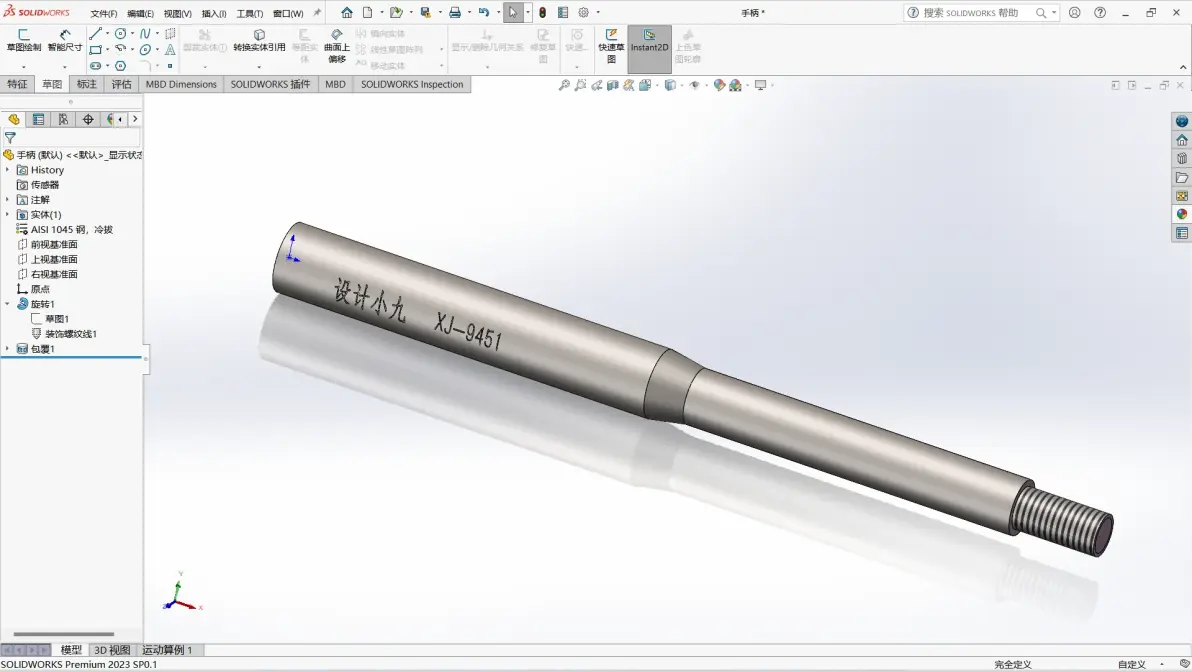The image size is (1192, 671).
Task: Select the Straight Slot tool
Action: click(x=95, y=66)
